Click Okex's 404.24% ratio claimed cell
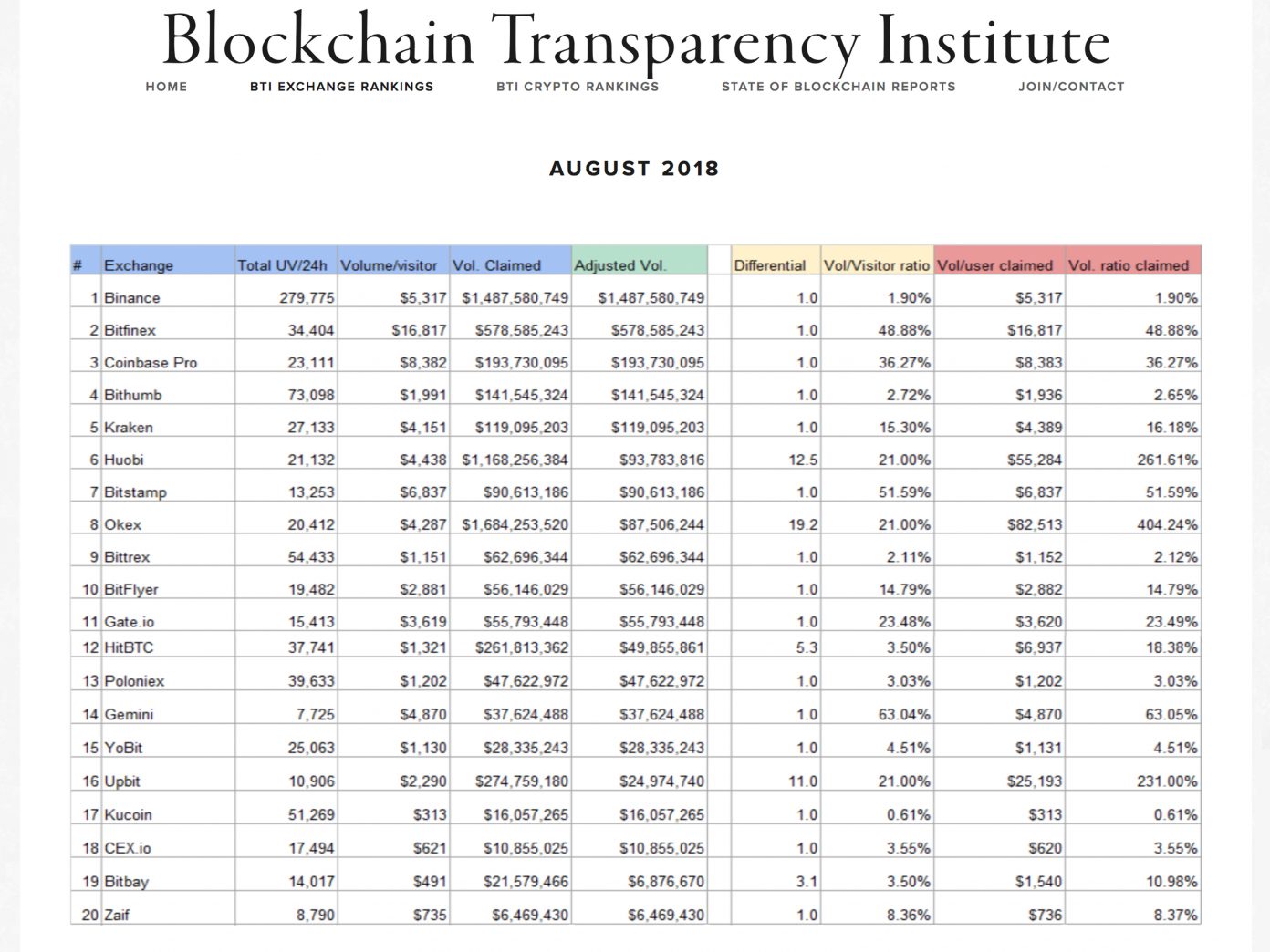The height and width of the screenshot is (952, 1270). point(1167,525)
